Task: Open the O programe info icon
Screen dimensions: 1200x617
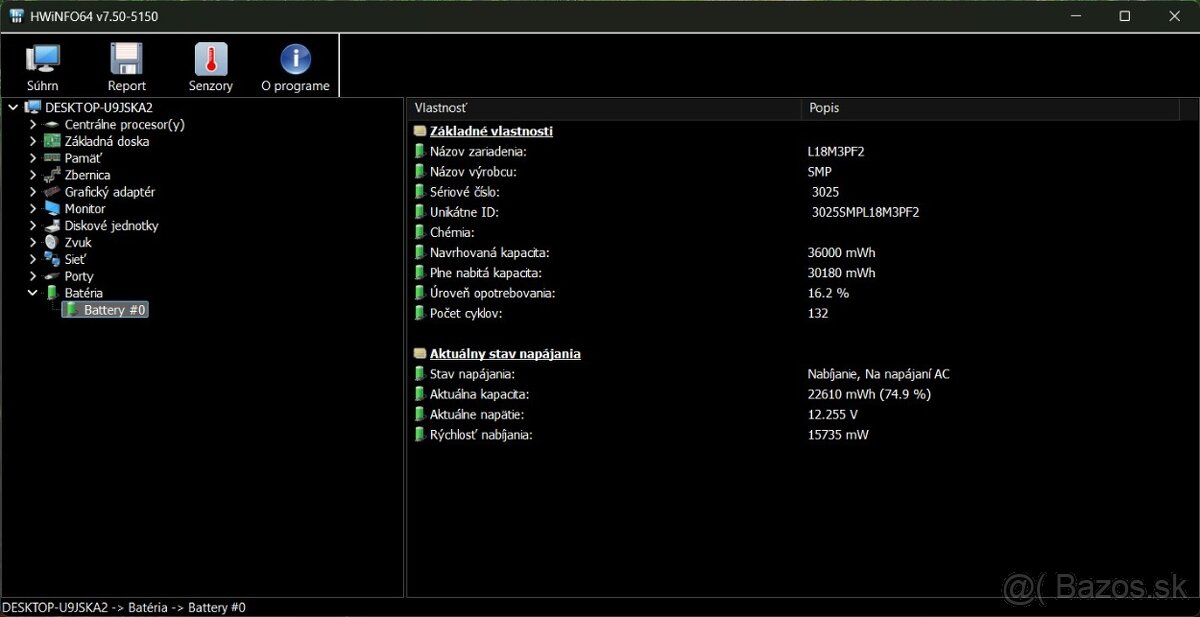Action: (294, 60)
